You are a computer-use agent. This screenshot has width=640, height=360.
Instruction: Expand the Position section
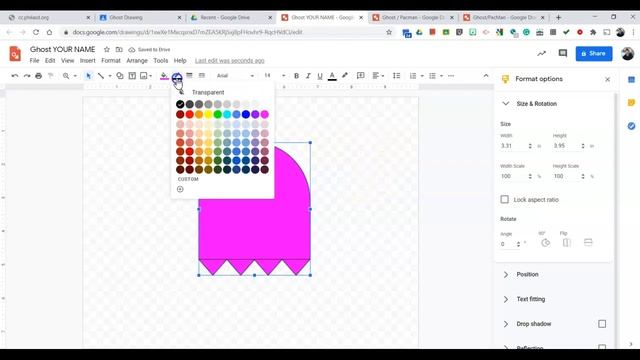(x=506, y=275)
